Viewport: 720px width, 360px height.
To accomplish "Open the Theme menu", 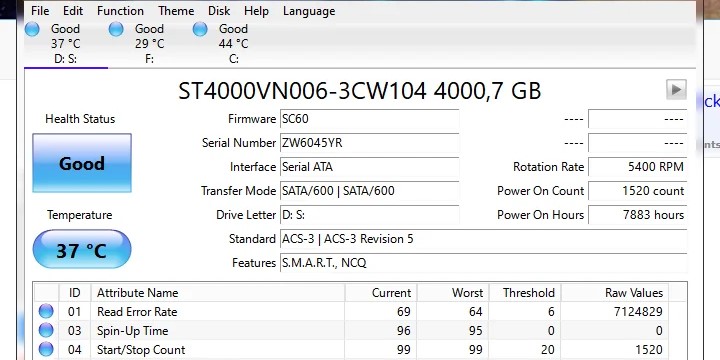I will click(x=176, y=11).
